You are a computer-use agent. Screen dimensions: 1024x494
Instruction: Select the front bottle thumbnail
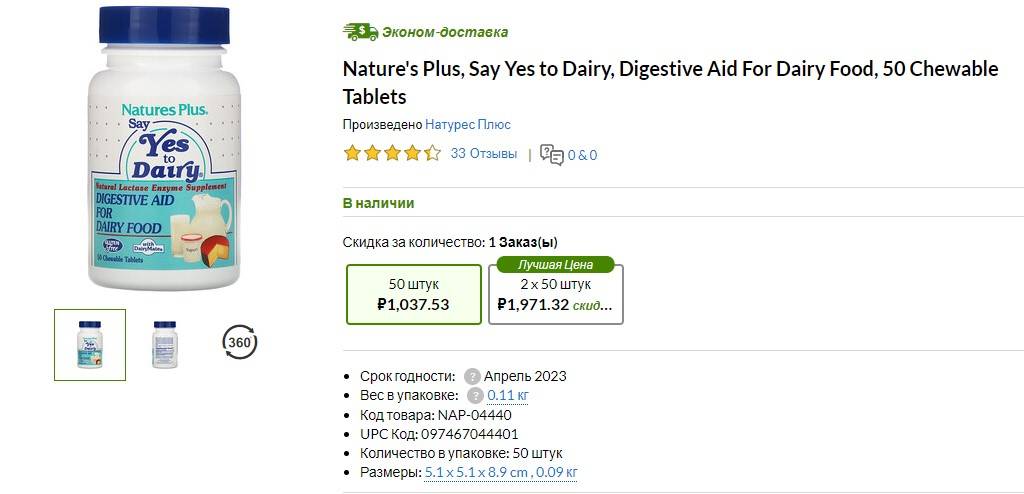click(90, 345)
